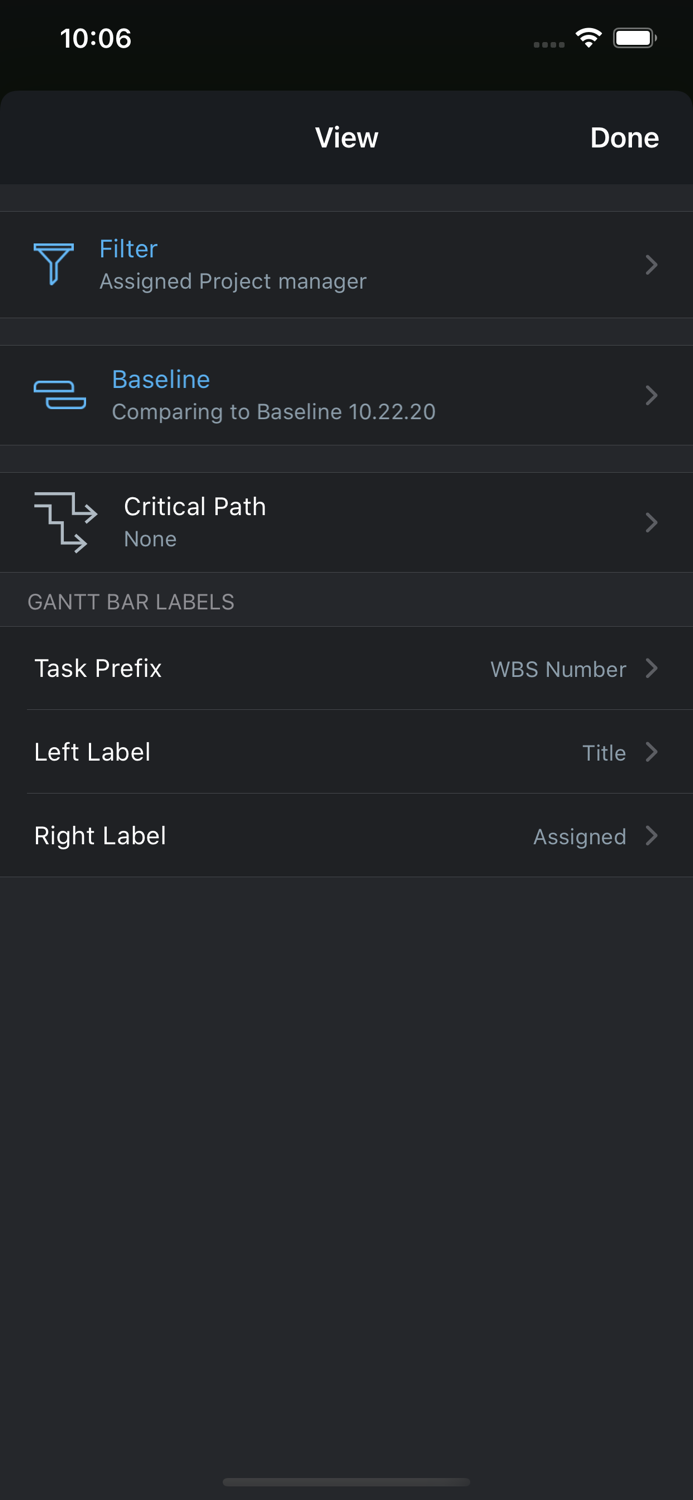This screenshot has width=693, height=1500.
Task: Tap the home indicator bar
Action: point(346,1482)
